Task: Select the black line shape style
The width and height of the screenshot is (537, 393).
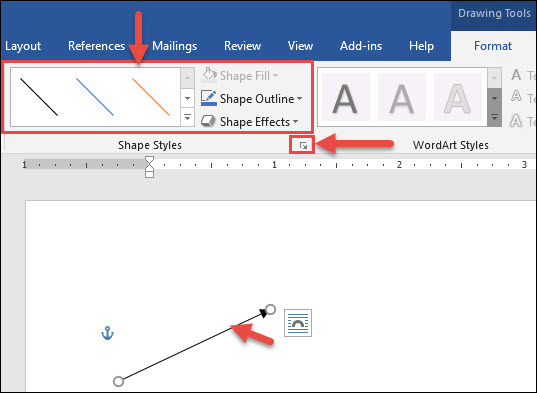Action: pos(39,97)
